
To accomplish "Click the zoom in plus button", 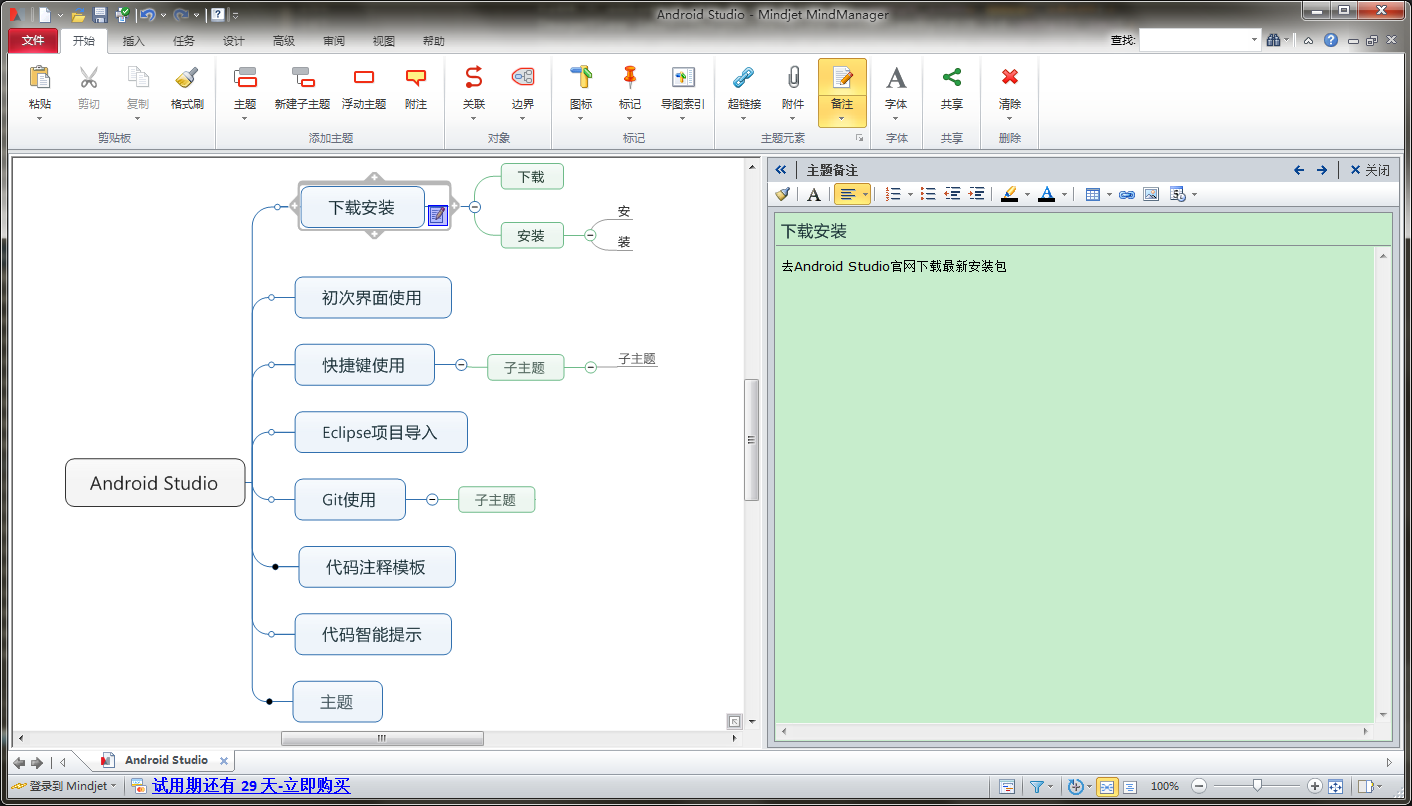I will pos(1315,787).
